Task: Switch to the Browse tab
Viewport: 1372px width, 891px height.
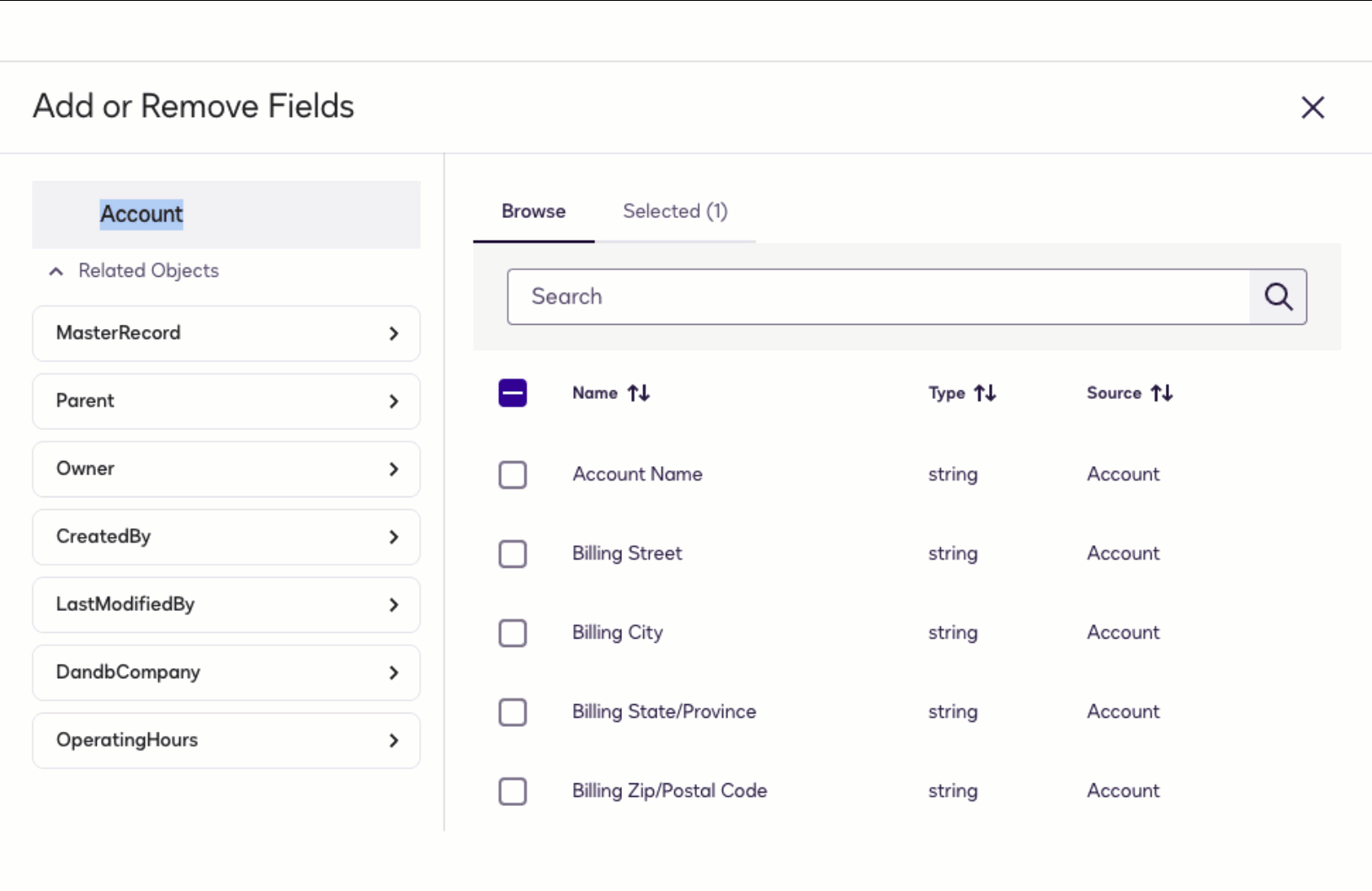Action: [x=534, y=211]
